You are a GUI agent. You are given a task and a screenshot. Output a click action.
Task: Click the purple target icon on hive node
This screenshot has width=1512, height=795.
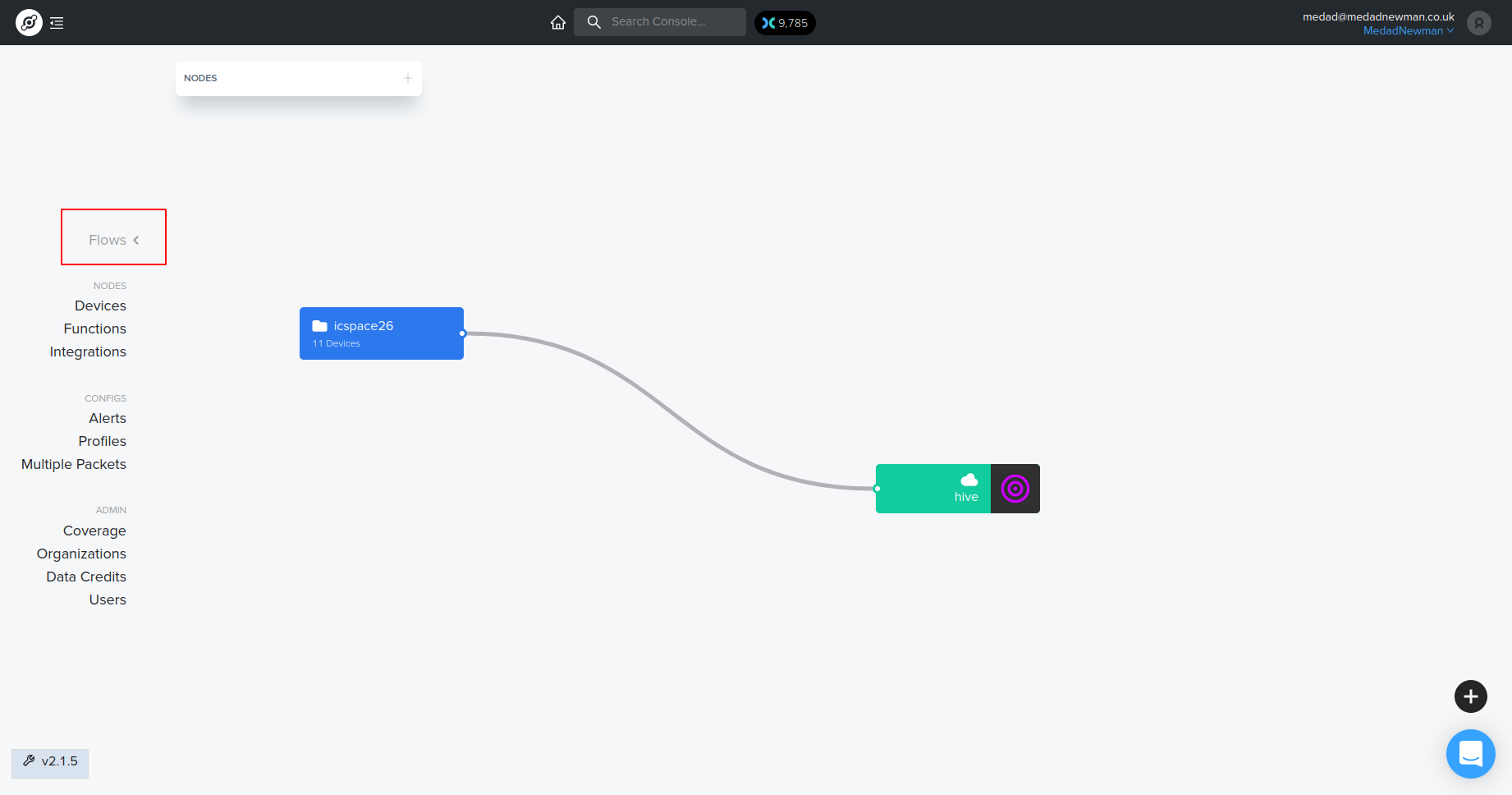tap(1015, 489)
